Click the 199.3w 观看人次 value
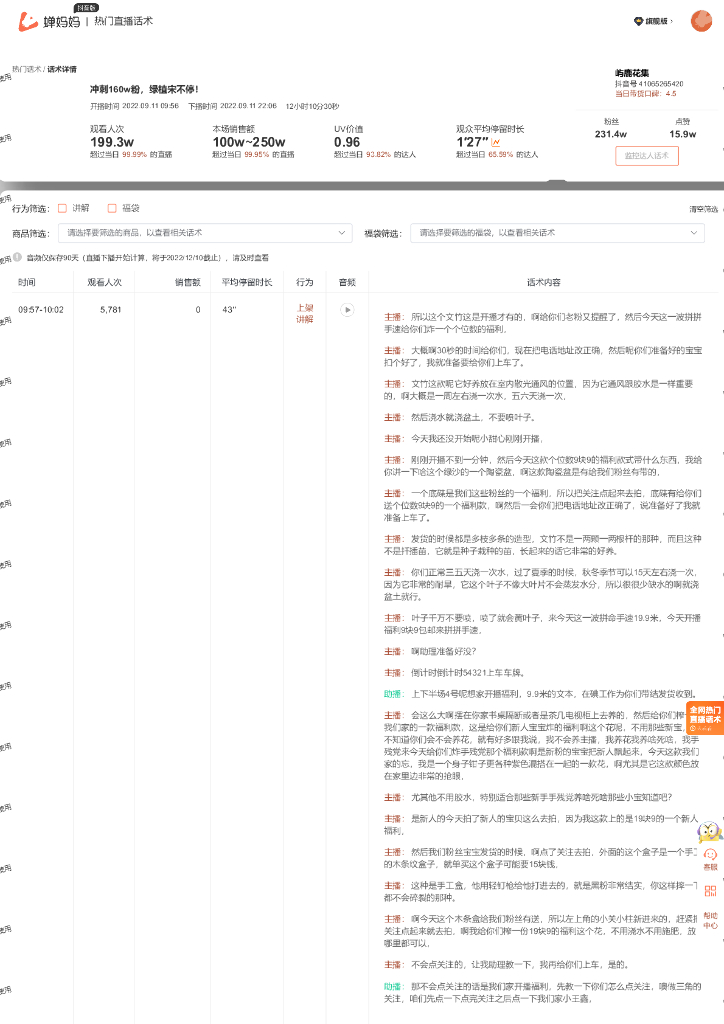The width and height of the screenshot is (724, 1024). coord(112,142)
